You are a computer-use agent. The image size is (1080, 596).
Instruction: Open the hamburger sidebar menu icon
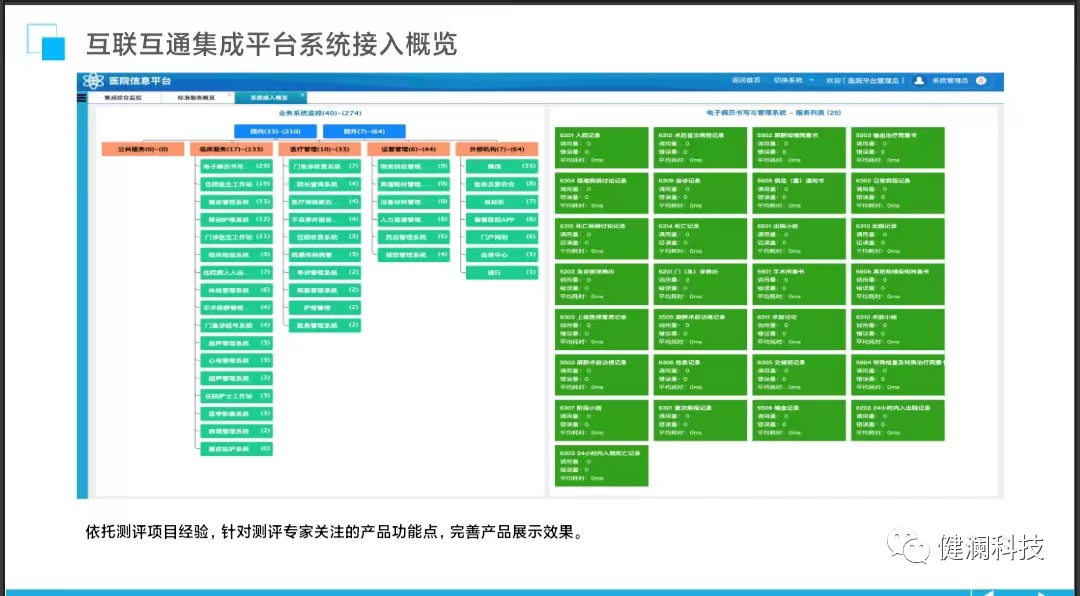point(82,98)
